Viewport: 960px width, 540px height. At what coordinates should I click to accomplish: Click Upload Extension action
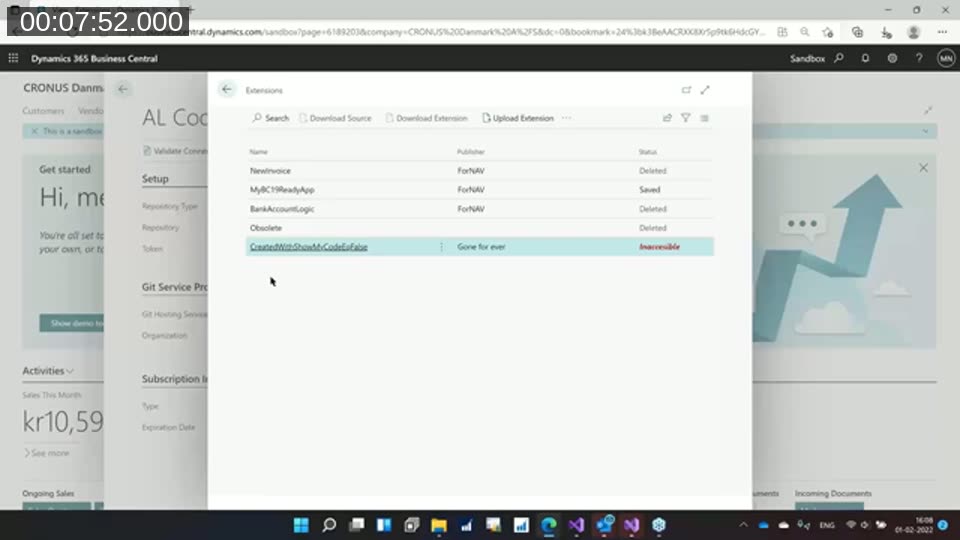(518, 118)
